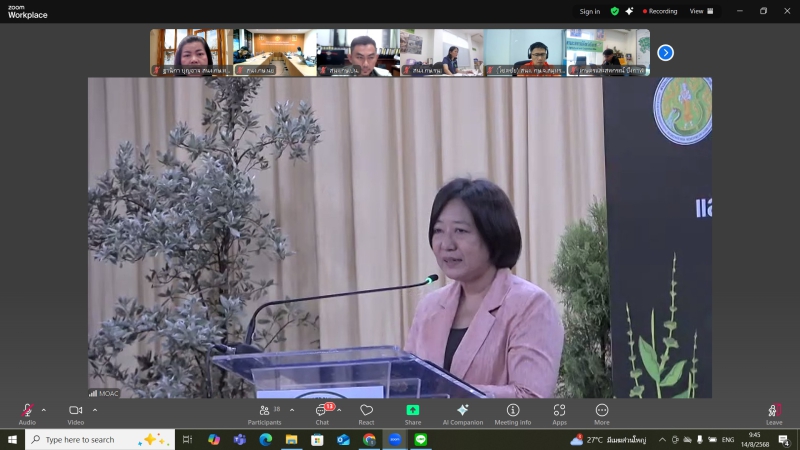Screen dimensions: 800x450
Task: Expand the audio options arrow next to Audio
Action: pos(44,410)
